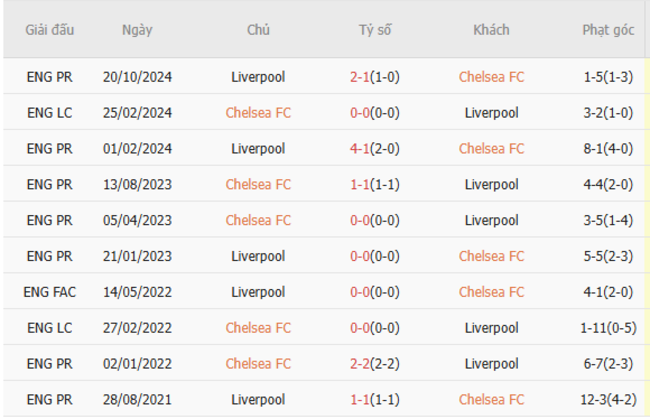This screenshot has width=650, height=419.
Task: Click the 1-11(0-5) corner kick result
Action: [x=608, y=328]
